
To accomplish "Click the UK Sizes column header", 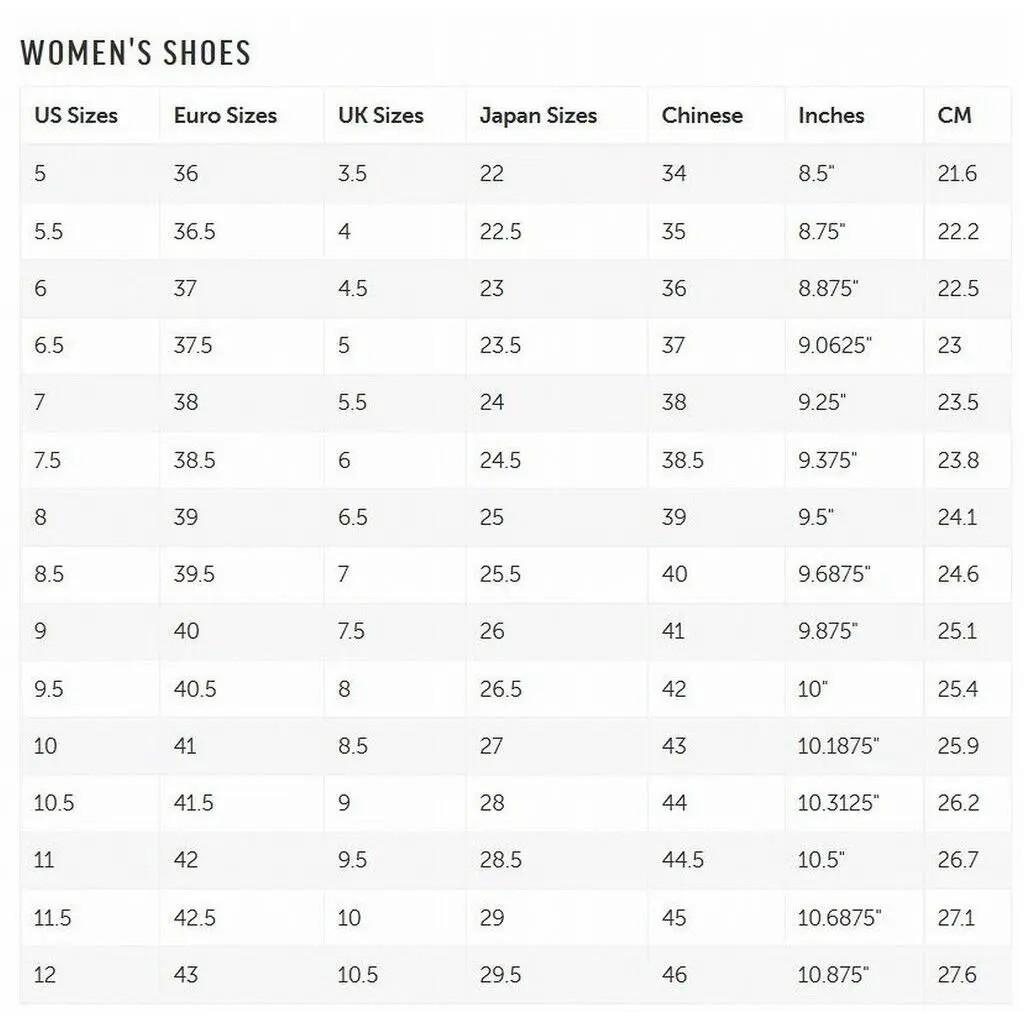I will [380, 116].
